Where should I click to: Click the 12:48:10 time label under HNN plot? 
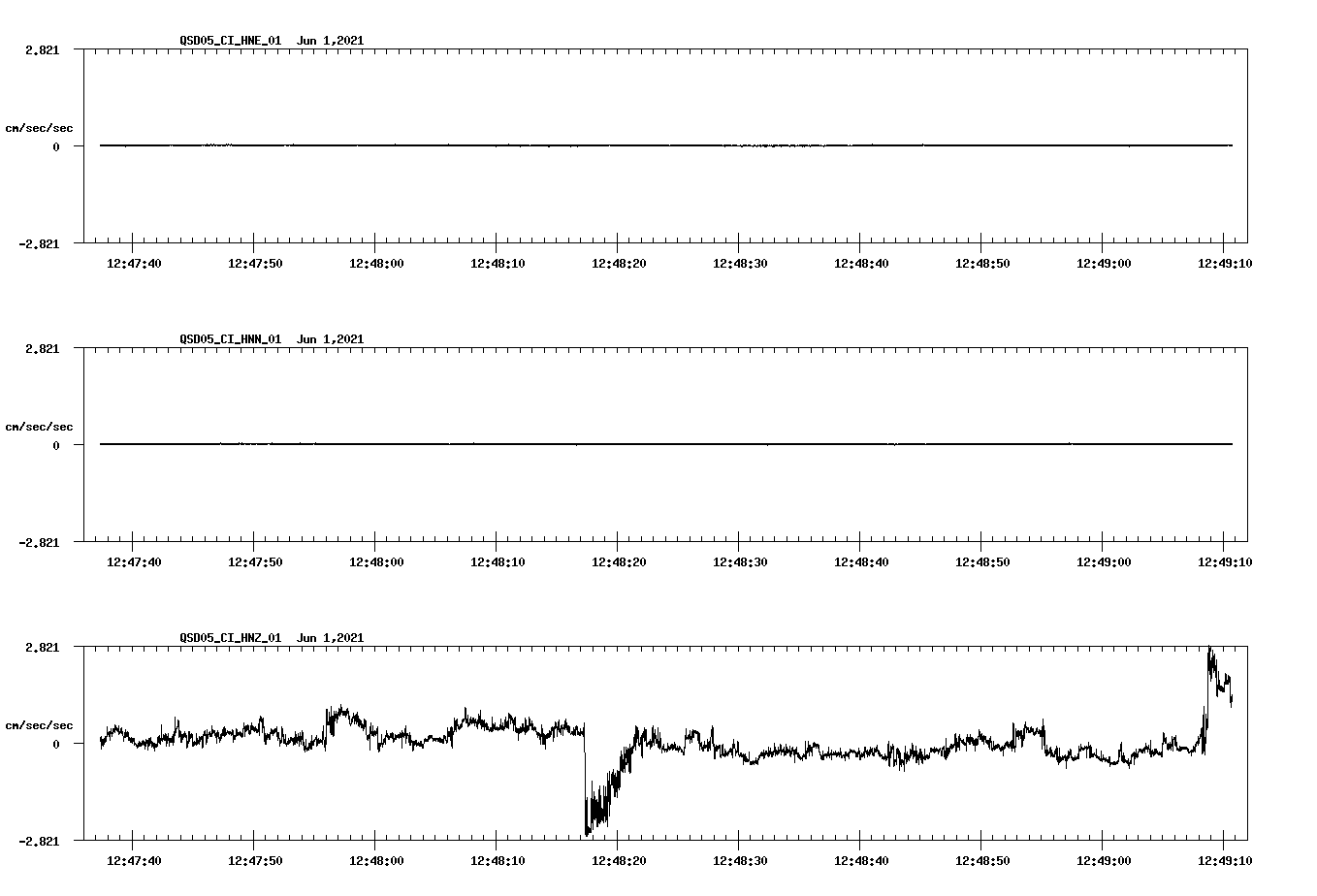[498, 562]
